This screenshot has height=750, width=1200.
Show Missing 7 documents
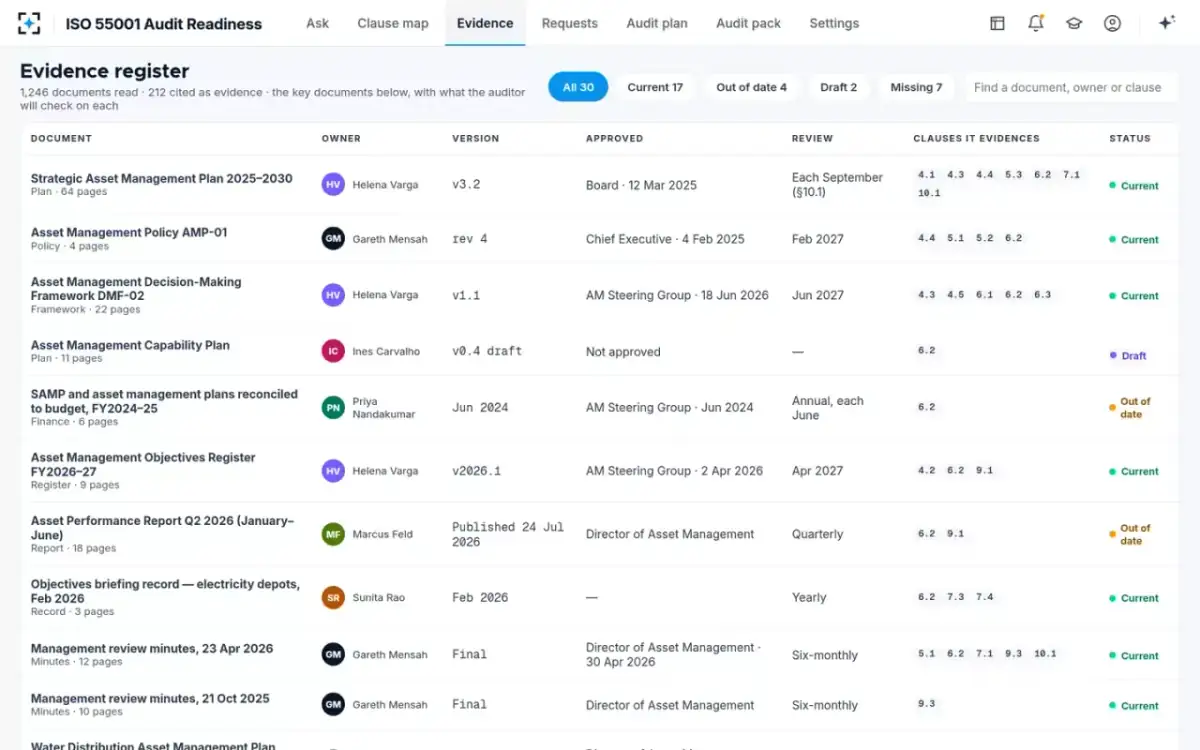coord(916,87)
